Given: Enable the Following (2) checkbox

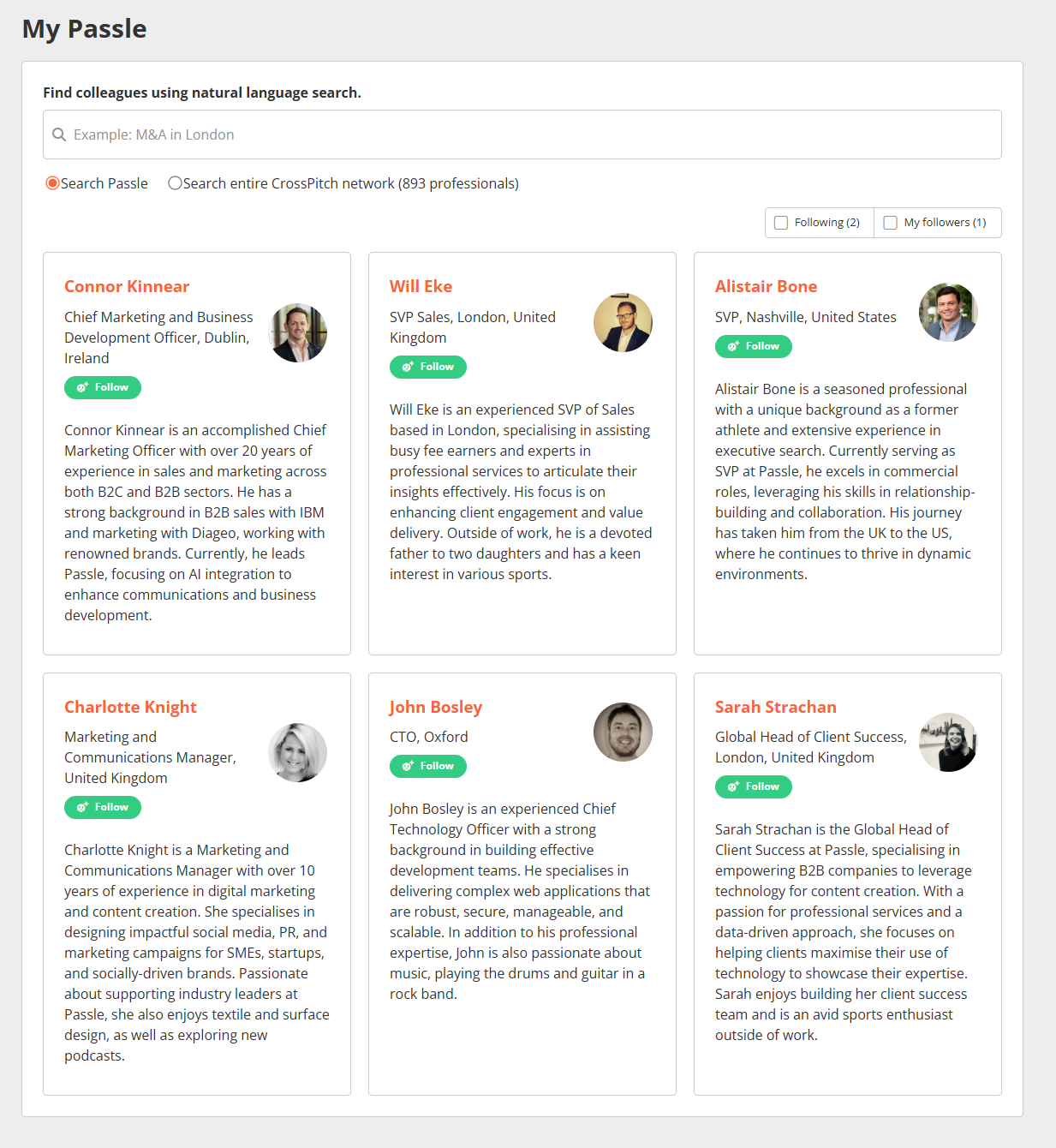Looking at the screenshot, I should (x=781, y=223).
